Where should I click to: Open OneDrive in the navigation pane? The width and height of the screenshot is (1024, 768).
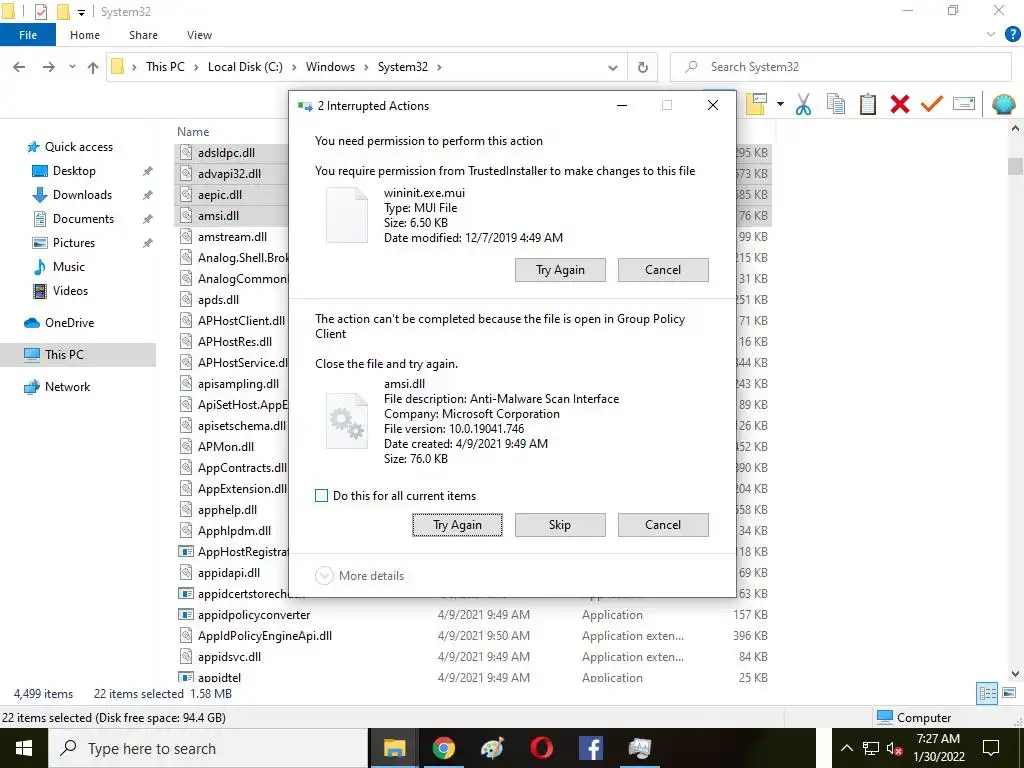click(69, 323)
